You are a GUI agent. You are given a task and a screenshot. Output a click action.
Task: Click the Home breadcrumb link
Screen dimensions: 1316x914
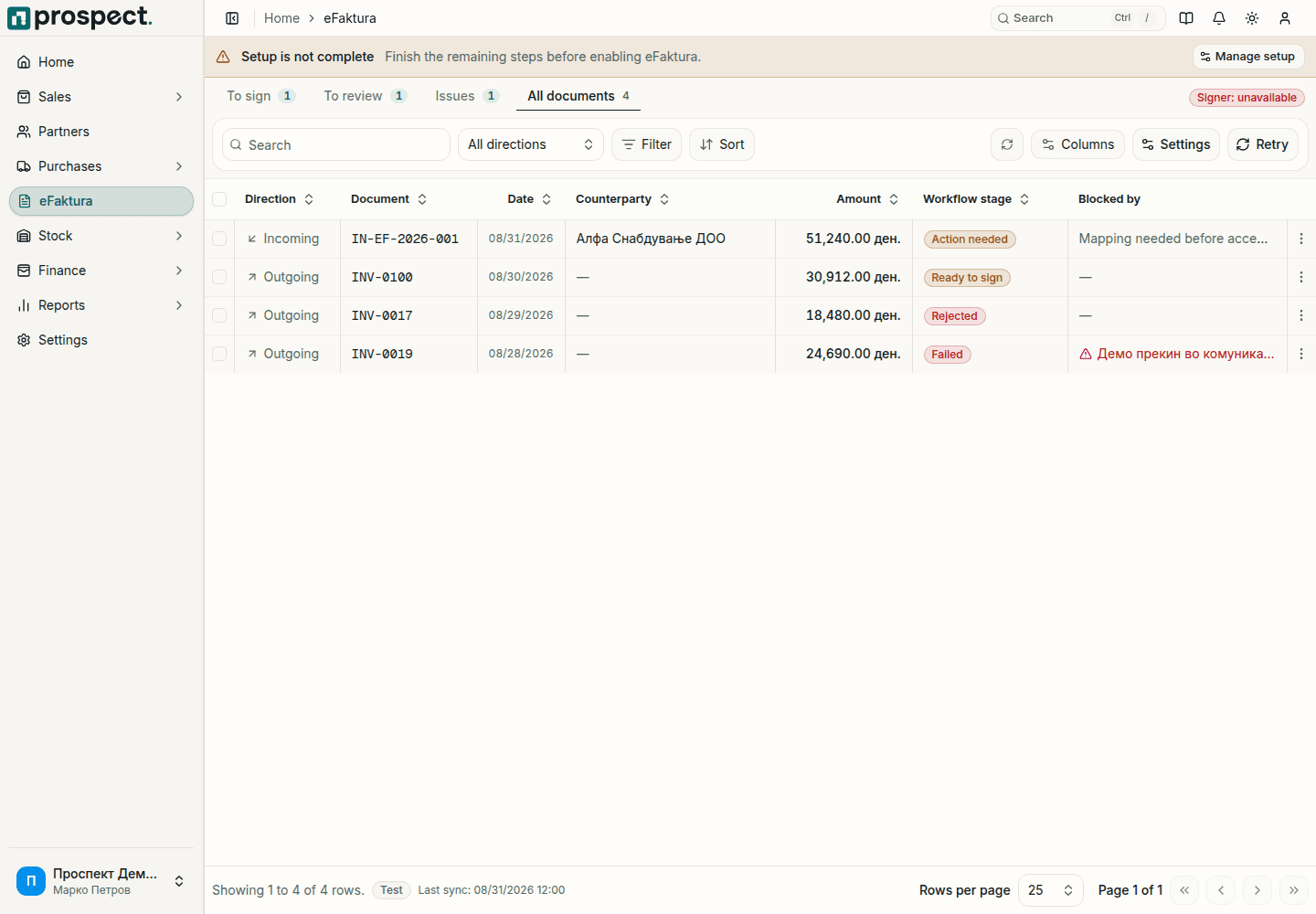pyautogui.click(x=281, y=18)
